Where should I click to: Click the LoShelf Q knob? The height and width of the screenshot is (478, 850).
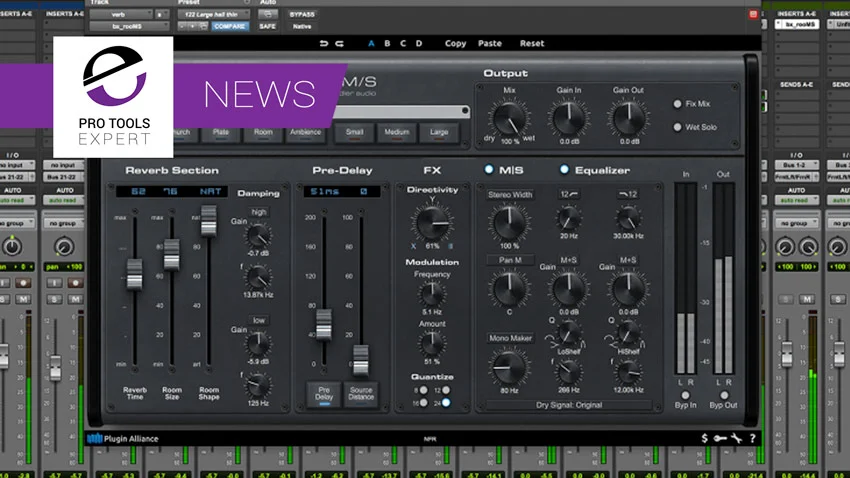(x=568, y=334)
